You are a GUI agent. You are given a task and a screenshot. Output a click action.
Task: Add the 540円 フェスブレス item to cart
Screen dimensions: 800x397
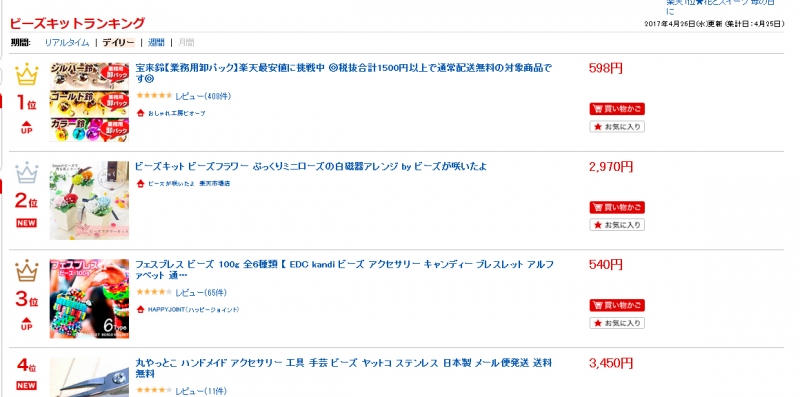617,305
